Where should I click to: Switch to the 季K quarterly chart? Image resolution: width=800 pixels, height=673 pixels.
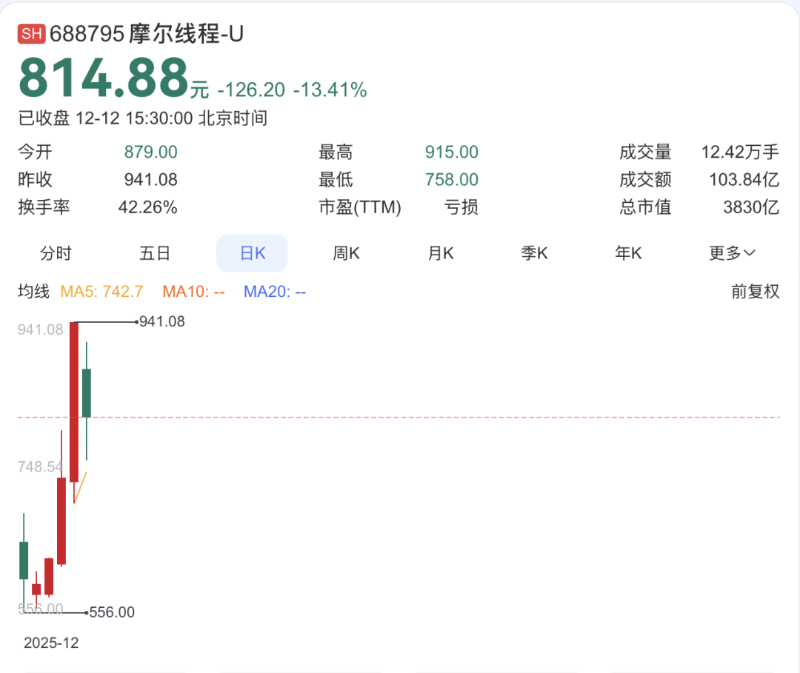[x=533, y=253]
